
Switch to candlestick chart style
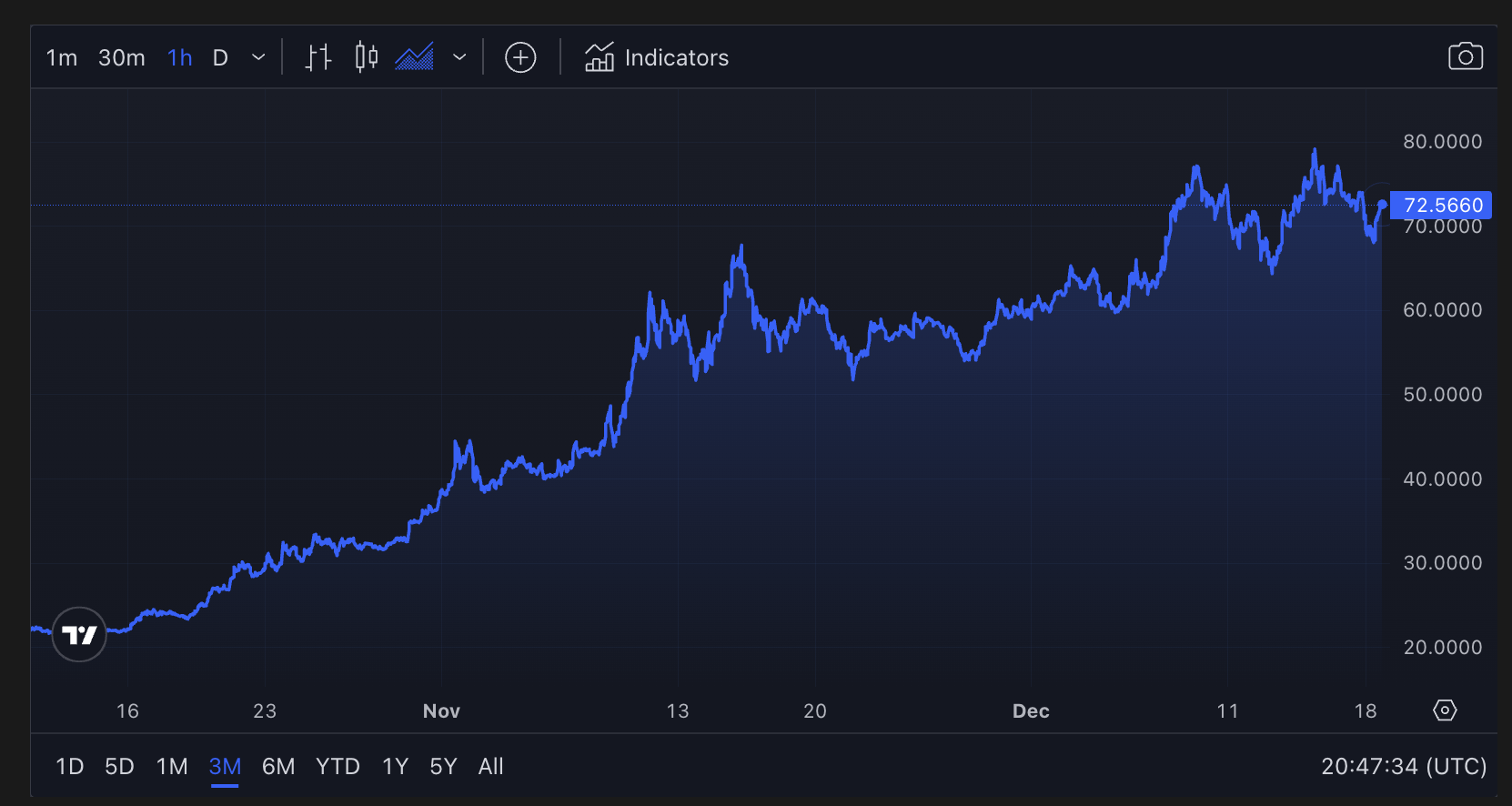coord(366,57)
